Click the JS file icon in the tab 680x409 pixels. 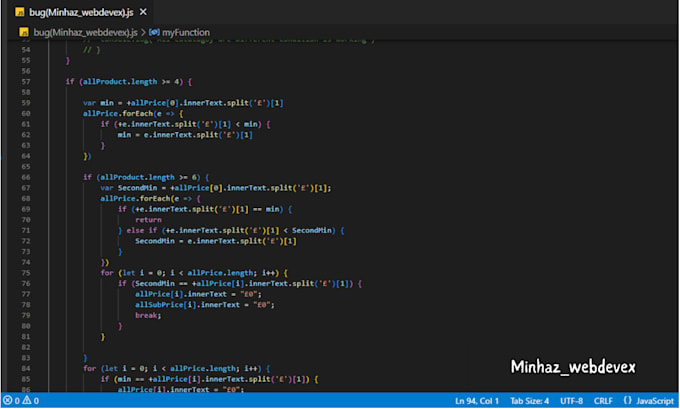[x=20, y=12]
